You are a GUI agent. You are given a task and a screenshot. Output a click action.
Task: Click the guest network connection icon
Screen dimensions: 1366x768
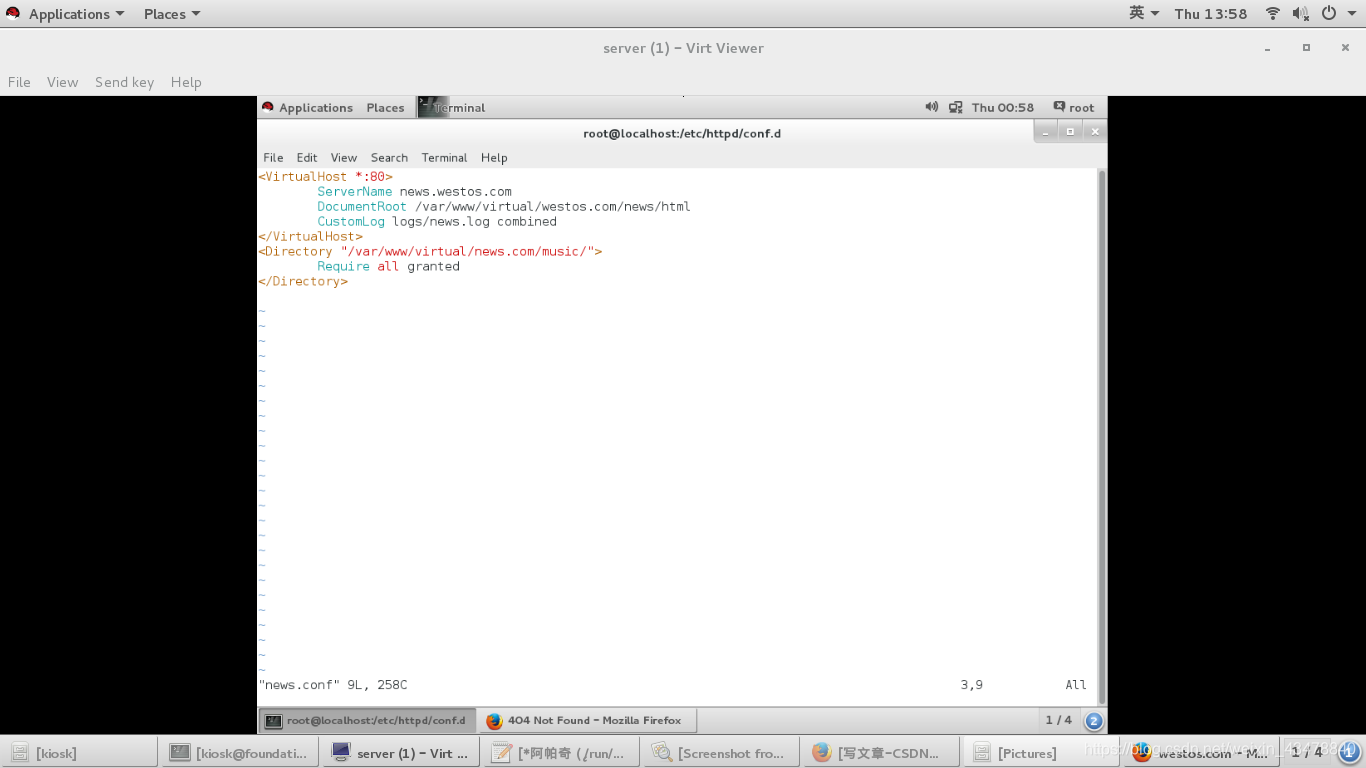pyautogui.click(x=956, y=107)
